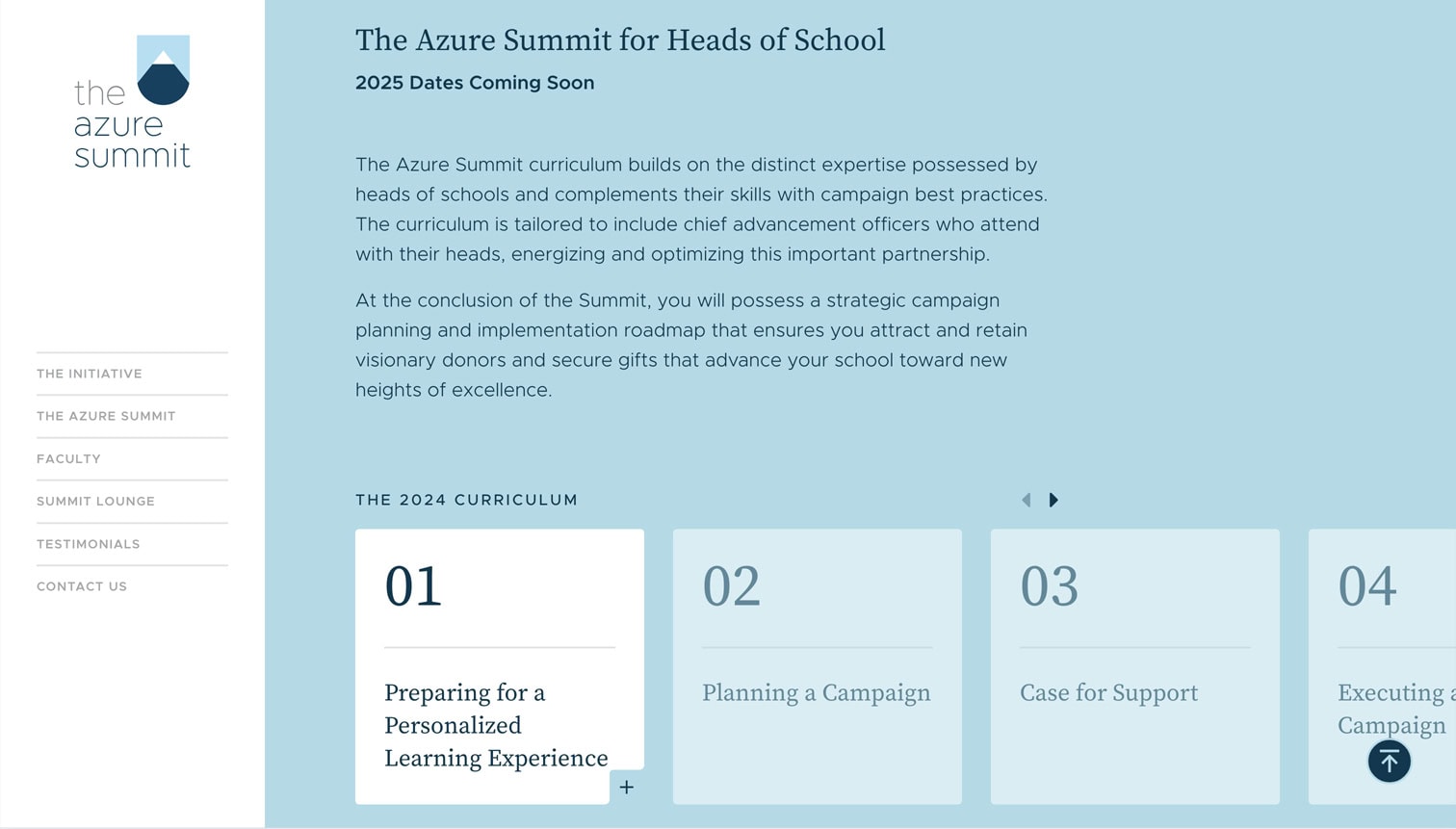Click the Azure Summit for Heads of School heading
Viewport: 1456px width, 829px height.
[x=620, y=40]
